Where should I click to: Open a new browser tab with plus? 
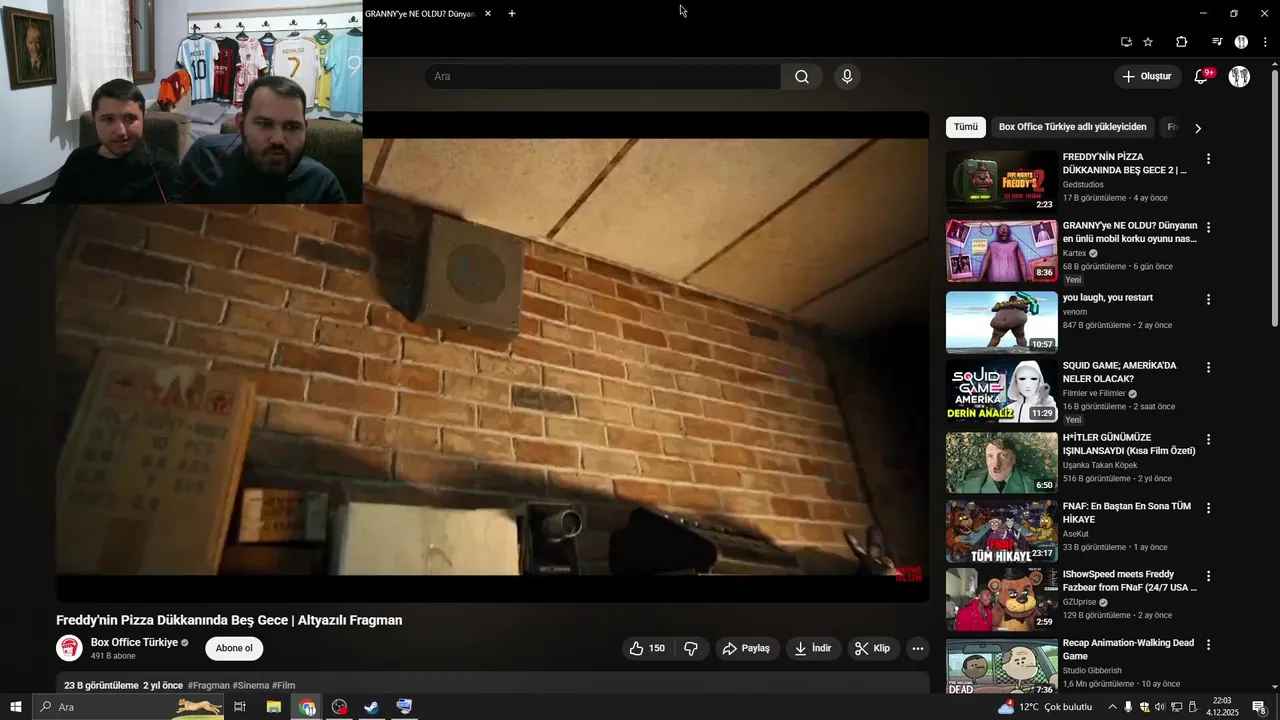tap(512, 14)
